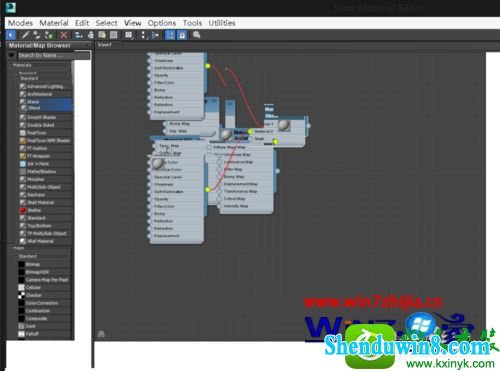This screenshot has width=500, height=371.
Task: Click the Luminance Map slot socket
Action: [x=219, y=162]
